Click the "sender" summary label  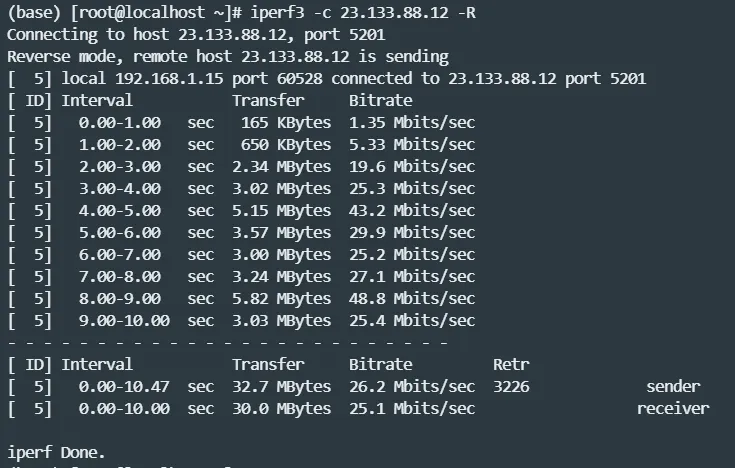[x=673, y=386]
